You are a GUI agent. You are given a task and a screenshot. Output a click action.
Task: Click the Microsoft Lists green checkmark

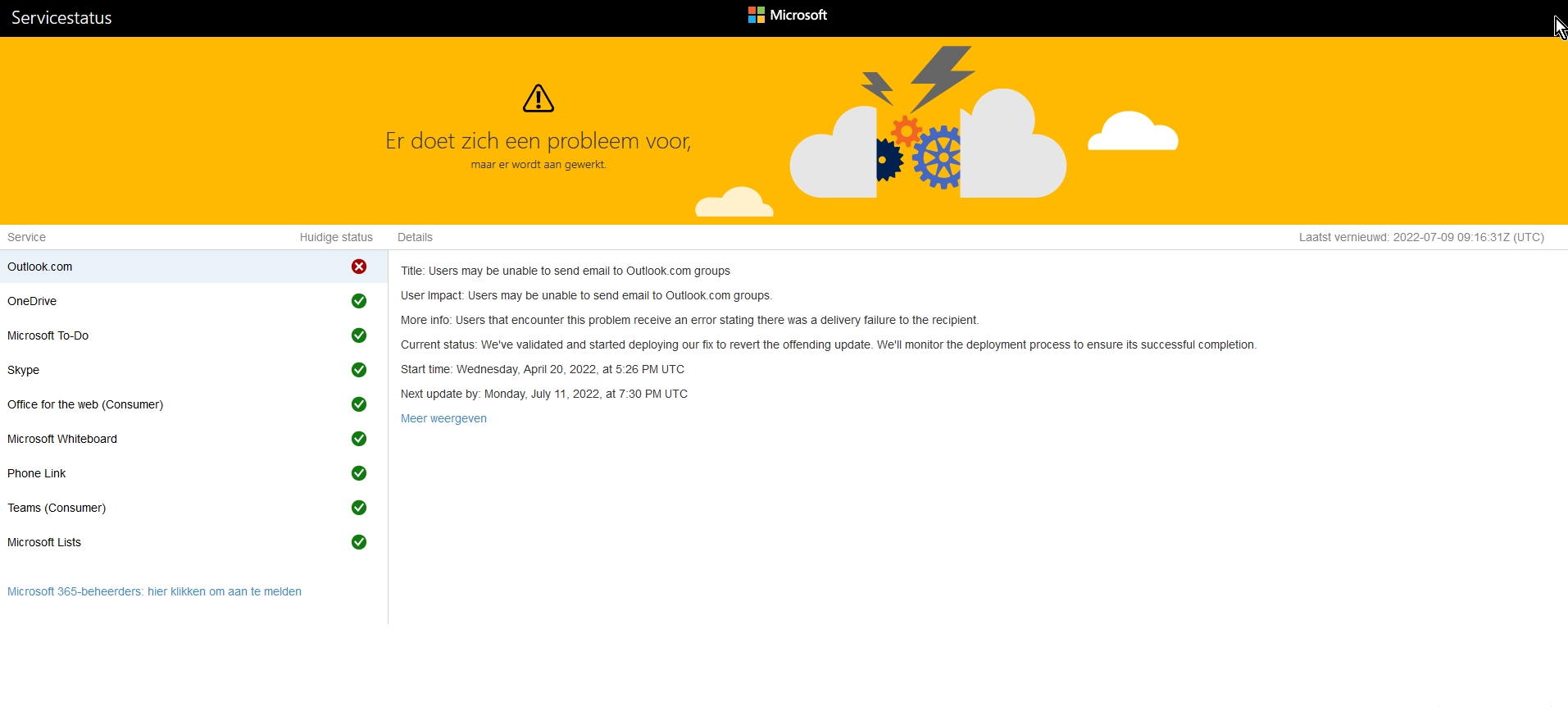[359, 542]
